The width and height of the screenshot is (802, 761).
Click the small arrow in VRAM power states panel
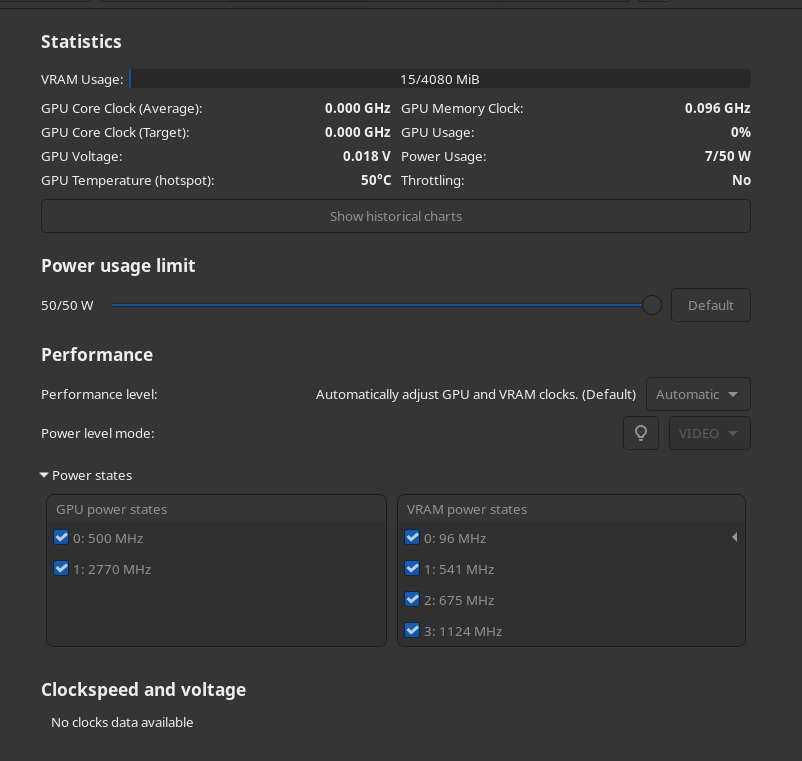point(735,537)
